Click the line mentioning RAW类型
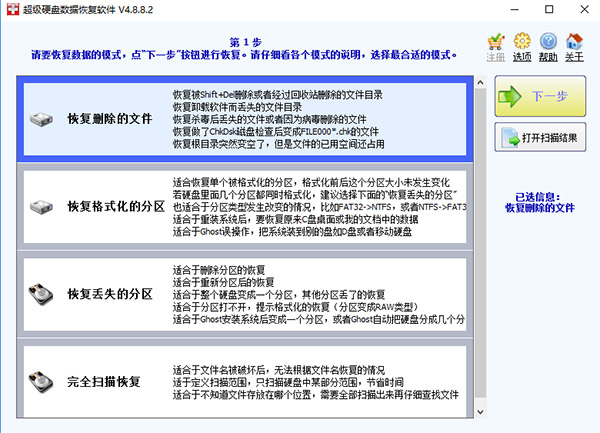 click(x=295, y=307)
